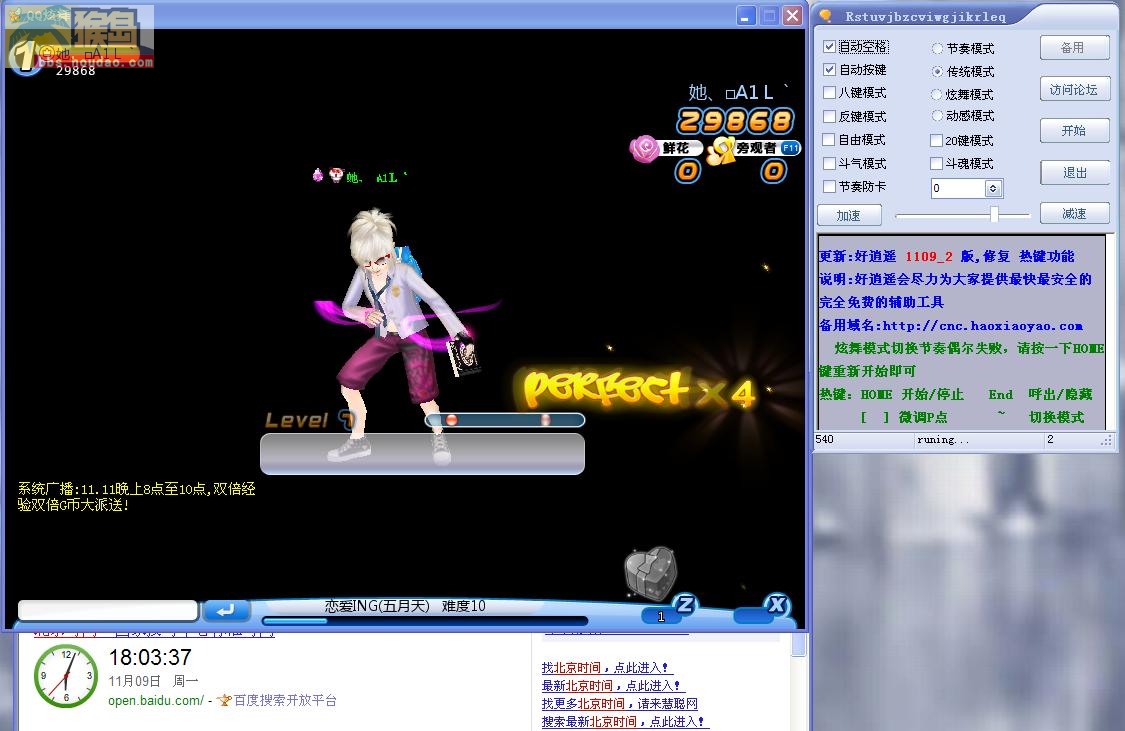Enable 斗气模式 checkbox
The width and height of the screenshot is (1125, 731).
(x=829, y=164)
